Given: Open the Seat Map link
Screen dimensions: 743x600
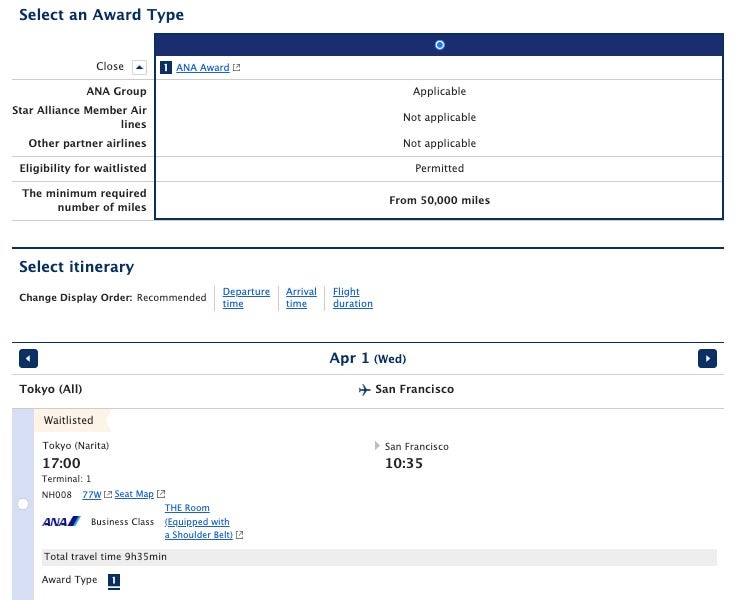Looking at the screenshot, I should point(134,494).
